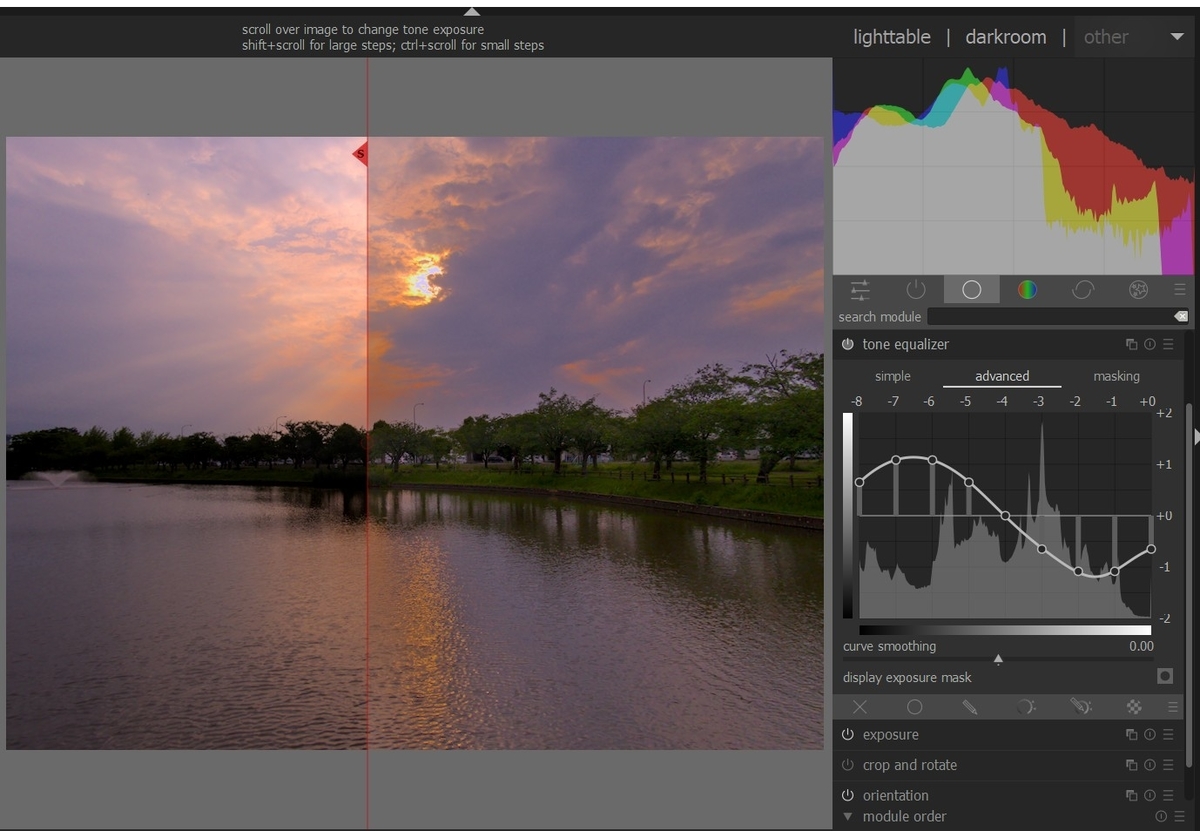The height and width of the screenshot is (831, 1200).
Task: Select parametric mask blend mode
Action: (x=1025, y=707)
